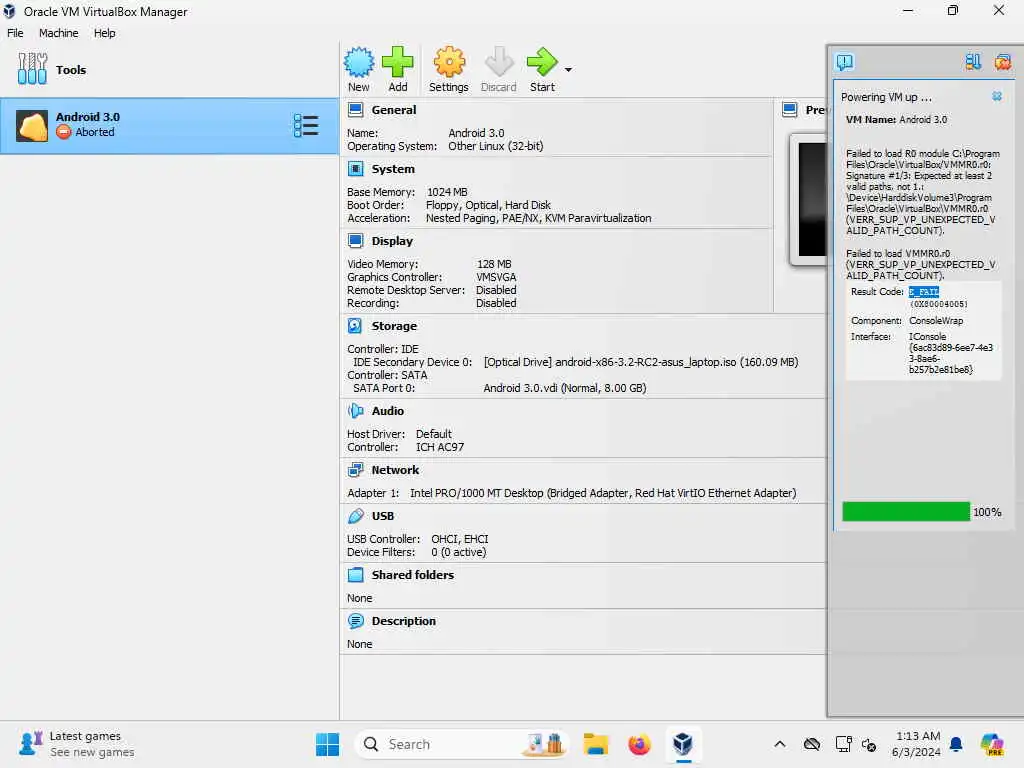Click the Audio speaker section icon
Viewport: 1024px width, 768px height.
pyautogui.click(x=355, y=411)
